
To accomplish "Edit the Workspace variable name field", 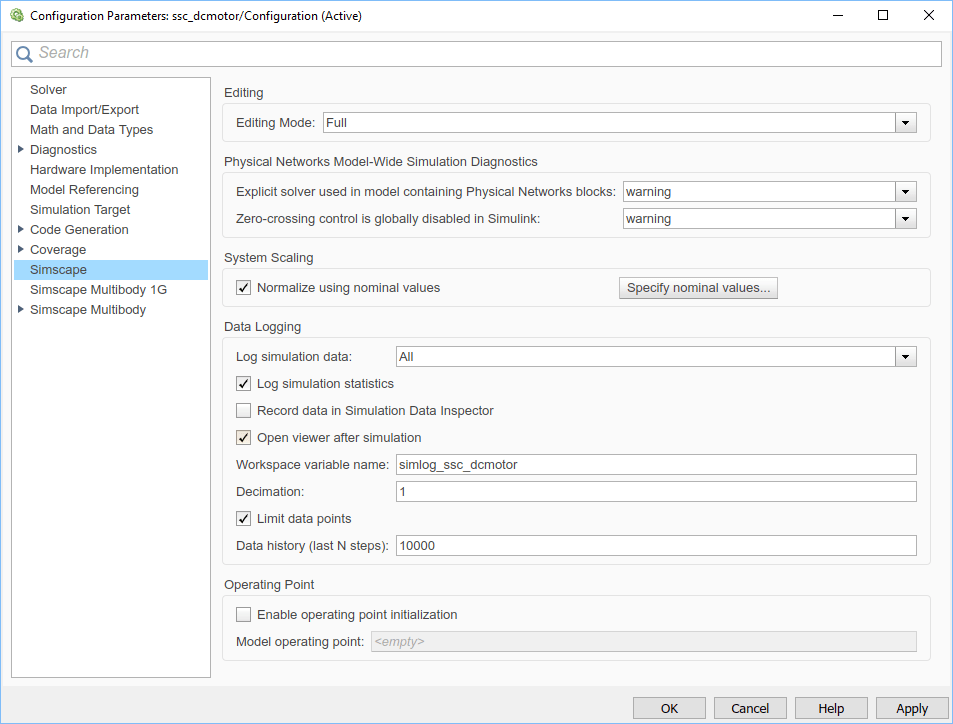I will [656, 465].
